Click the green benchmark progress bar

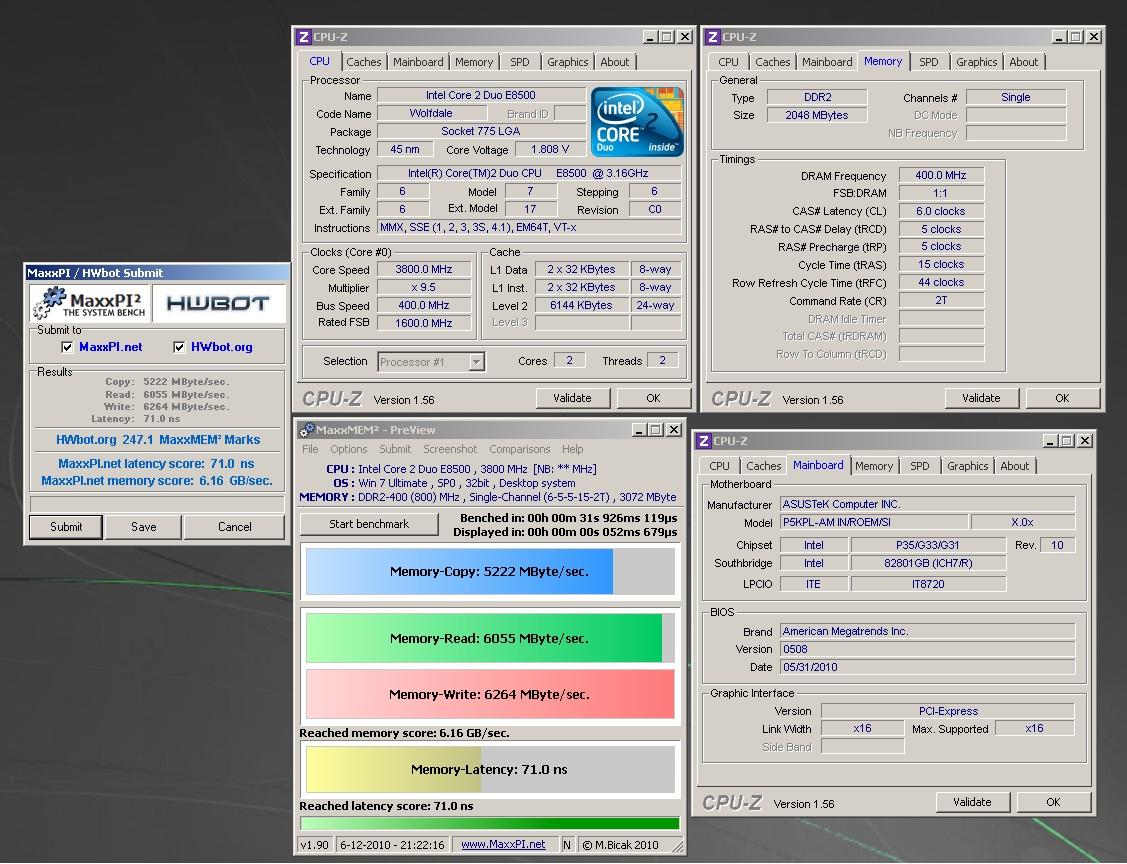[x=490, y=824]
